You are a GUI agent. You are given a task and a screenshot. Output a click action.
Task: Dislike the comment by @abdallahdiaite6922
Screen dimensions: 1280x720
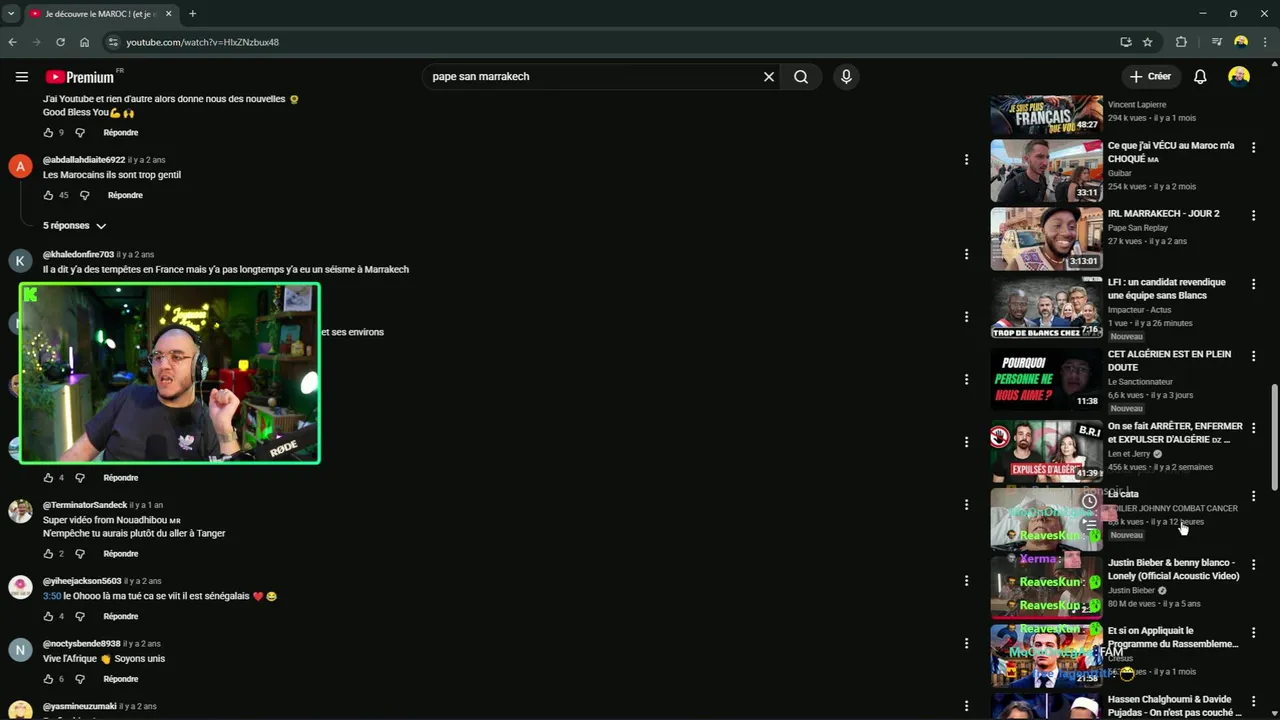pos(84,195)
